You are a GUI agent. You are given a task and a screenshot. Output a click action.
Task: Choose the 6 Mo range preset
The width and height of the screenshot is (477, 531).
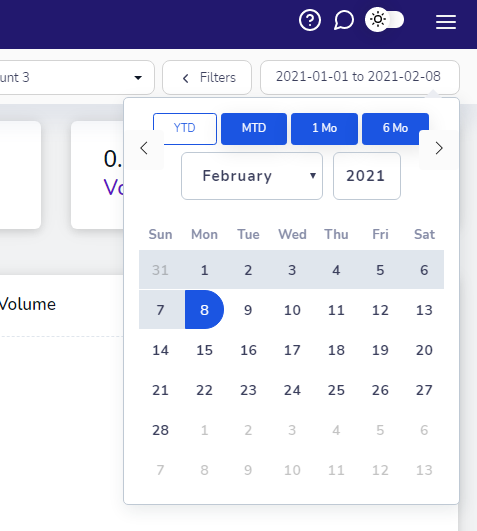click(x=395, y=128)
